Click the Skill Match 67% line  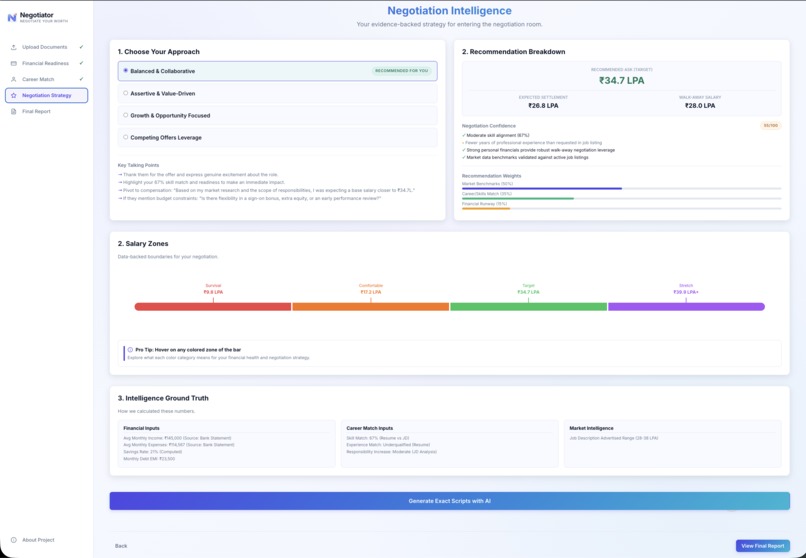coord(378,438)
